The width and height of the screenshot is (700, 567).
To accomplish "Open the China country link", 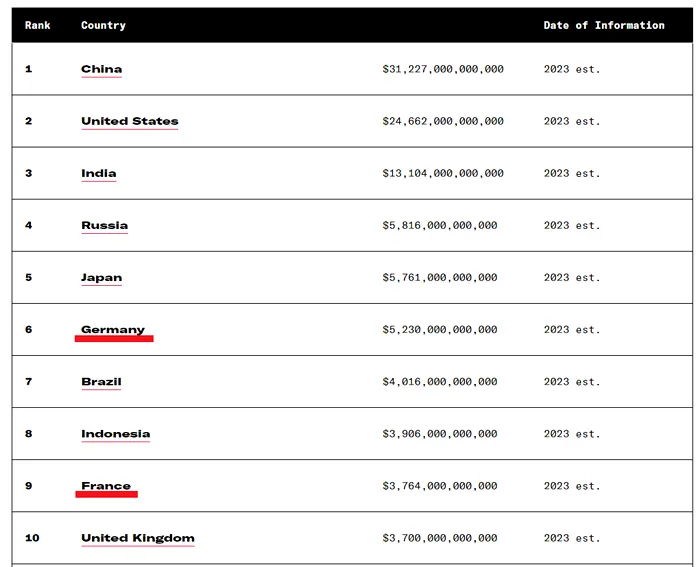I will pyautogui.click(x=101, y=69).
